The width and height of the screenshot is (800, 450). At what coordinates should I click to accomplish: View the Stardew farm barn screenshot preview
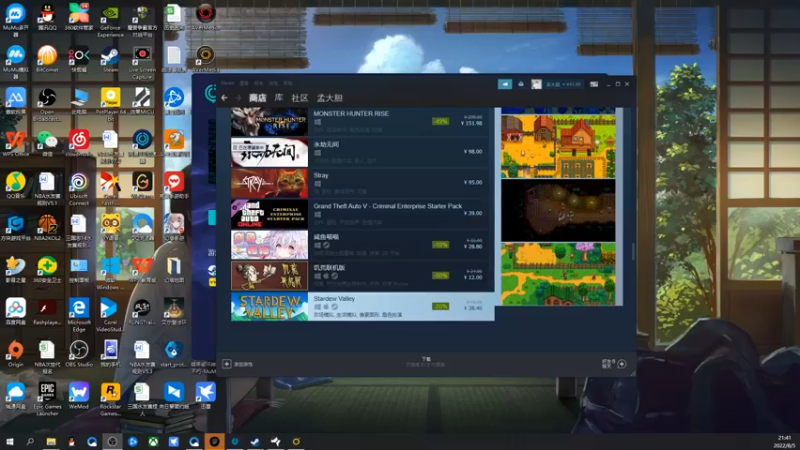pos(558,146)
